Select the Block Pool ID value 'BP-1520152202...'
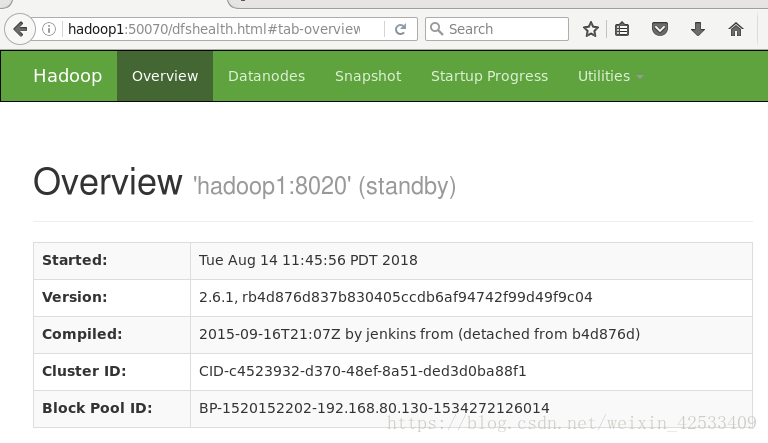This screenshot has width=768, height=443. [374, 408]
